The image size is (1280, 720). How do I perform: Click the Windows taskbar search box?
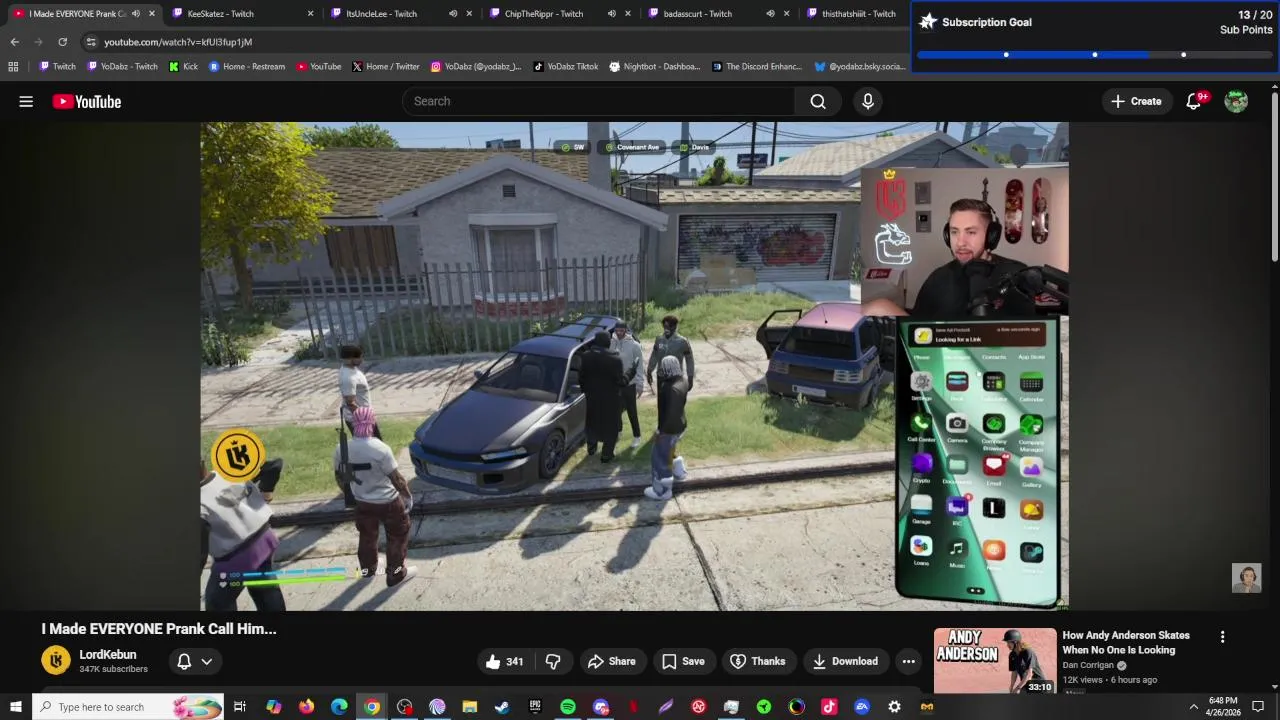[x=128, y=707]
